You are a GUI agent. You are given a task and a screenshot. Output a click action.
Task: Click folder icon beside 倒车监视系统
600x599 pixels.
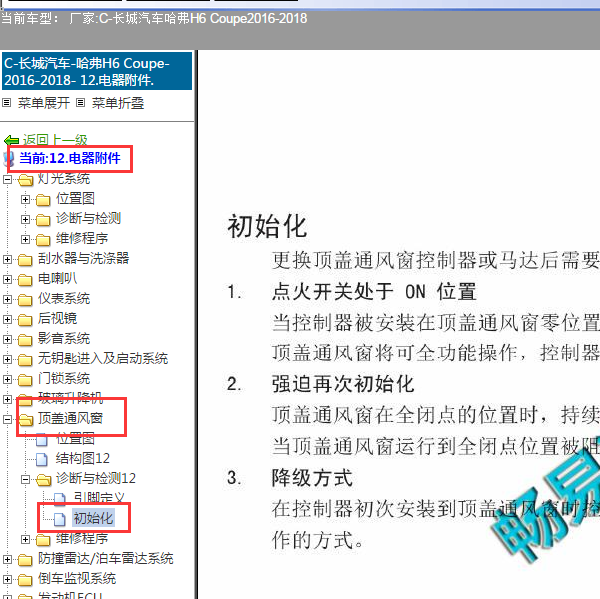[x=25, y=579]
